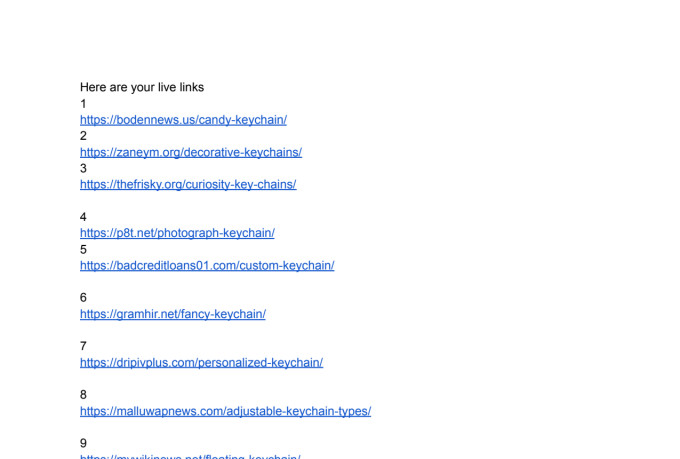The height and width of the screenshot is (459, 680).
Task: Open the bodennews.us candy-keychain link
Action: [183, 120]
